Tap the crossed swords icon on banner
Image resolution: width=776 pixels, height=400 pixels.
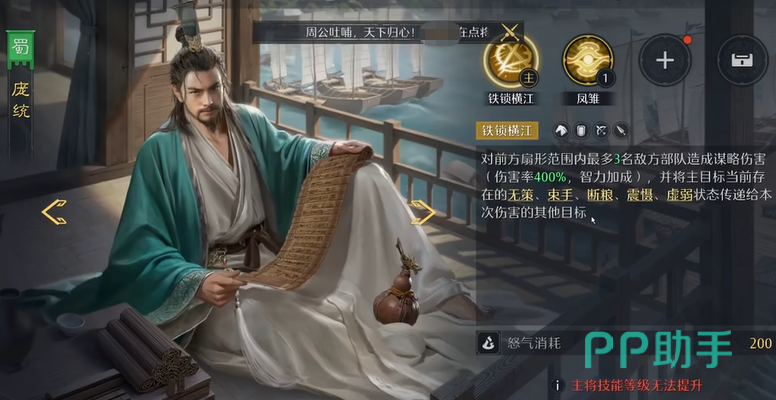pos(511,32)
